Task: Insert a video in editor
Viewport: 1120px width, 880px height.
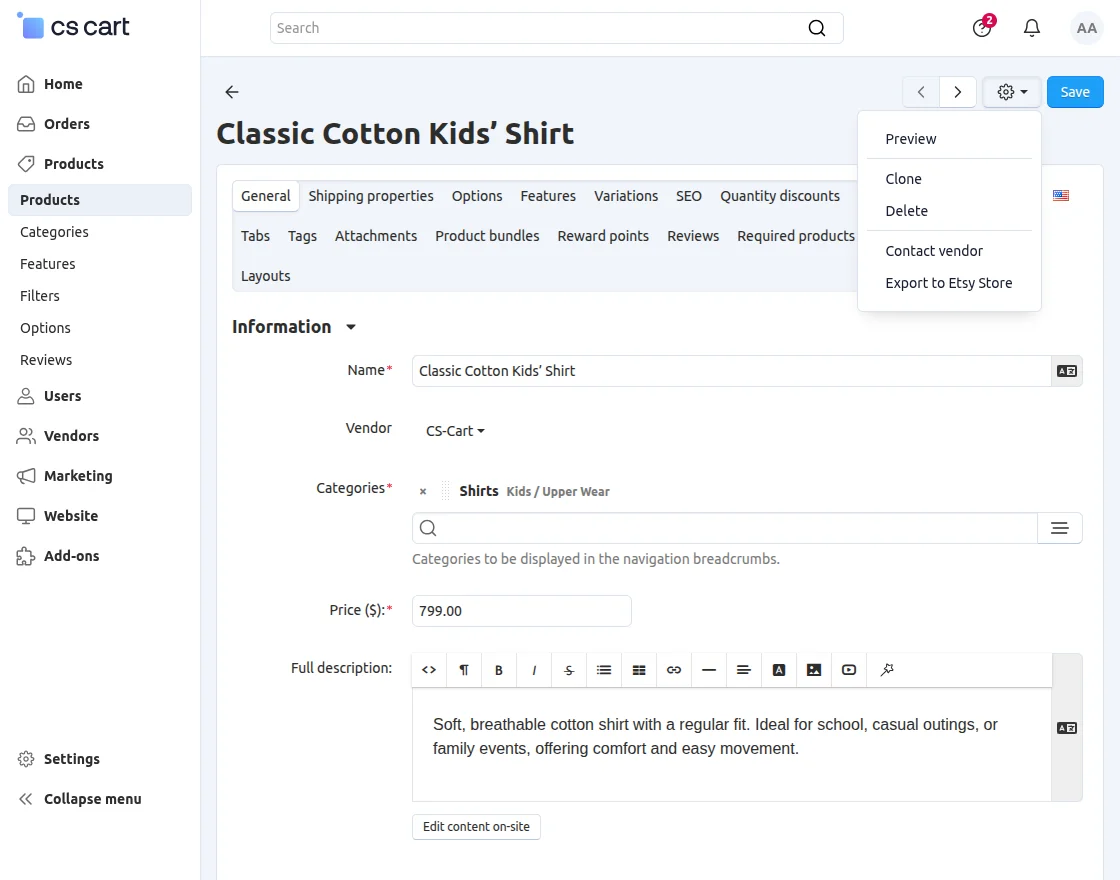Action: (849, 670)
